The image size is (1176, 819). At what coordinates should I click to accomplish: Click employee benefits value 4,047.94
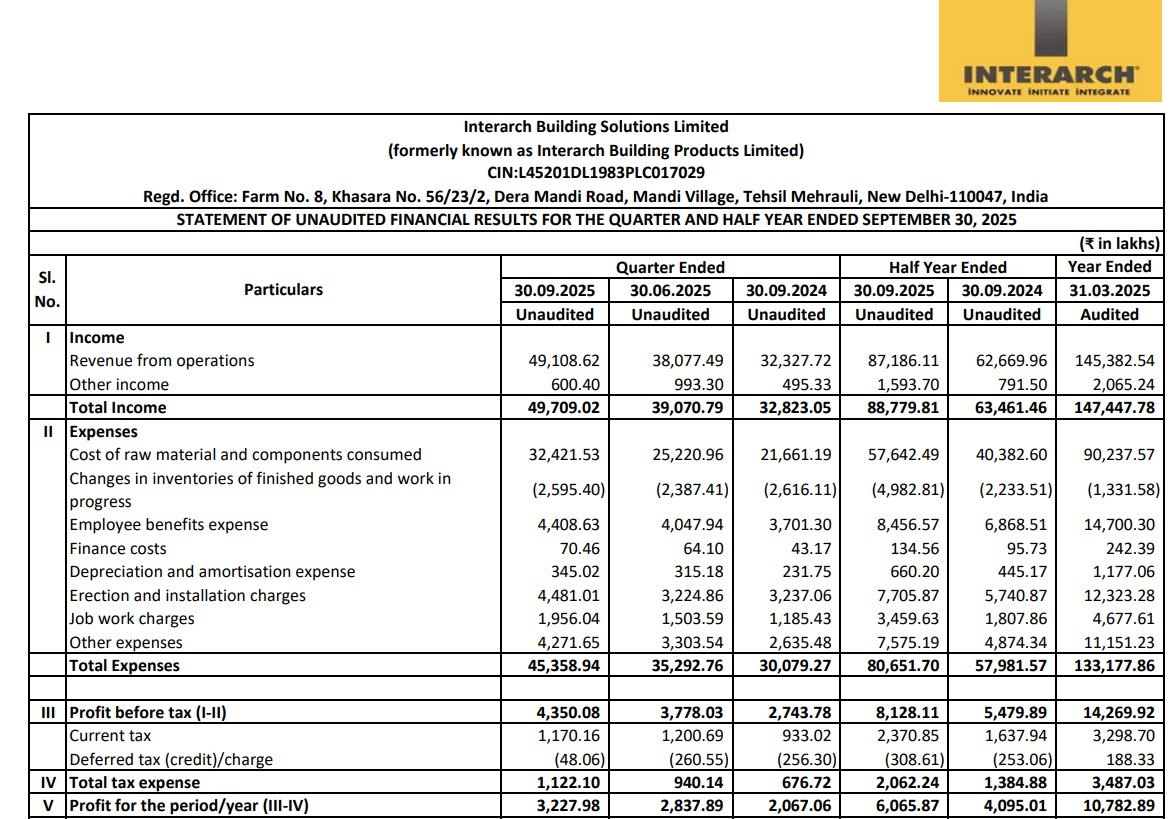(692, 525)
